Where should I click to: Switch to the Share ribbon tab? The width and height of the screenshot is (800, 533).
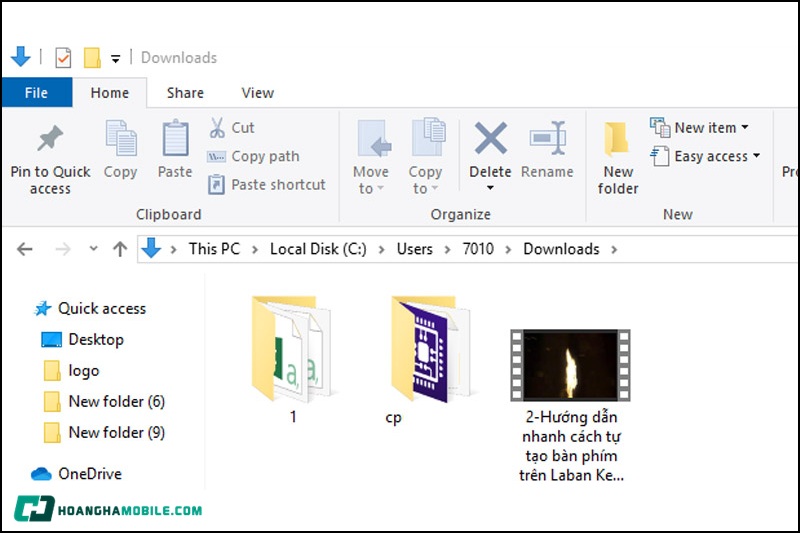point(185,93)
